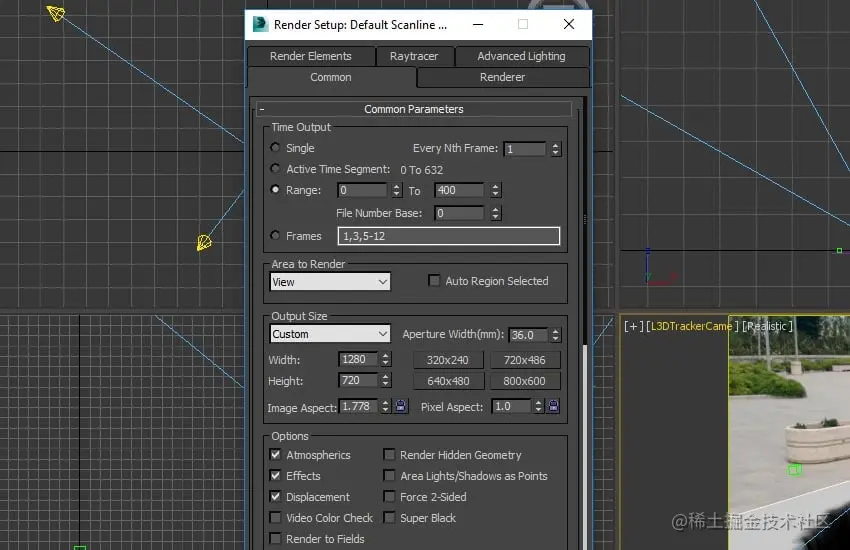Minimize the Render Setup dialog
The height and width of the screenshot is (550, 850).
[x=478, y=24]
